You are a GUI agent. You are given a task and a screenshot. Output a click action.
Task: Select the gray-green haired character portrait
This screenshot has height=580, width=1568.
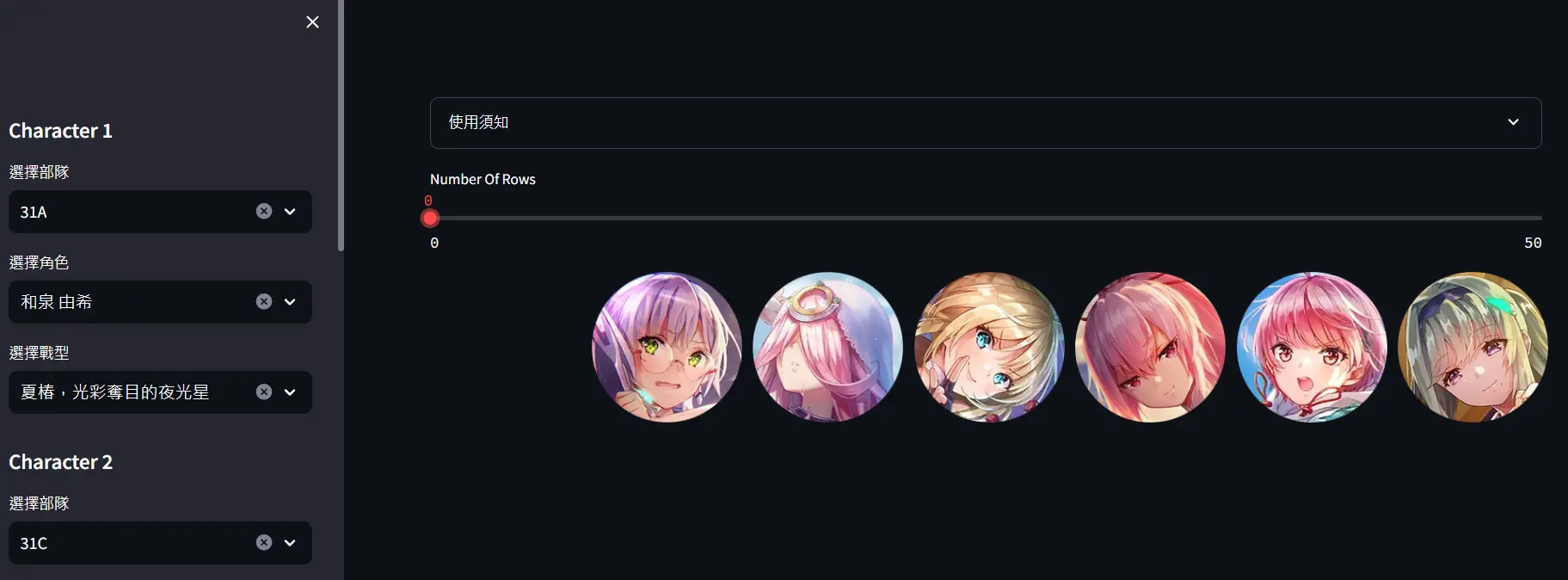[x=1473, y=348]
